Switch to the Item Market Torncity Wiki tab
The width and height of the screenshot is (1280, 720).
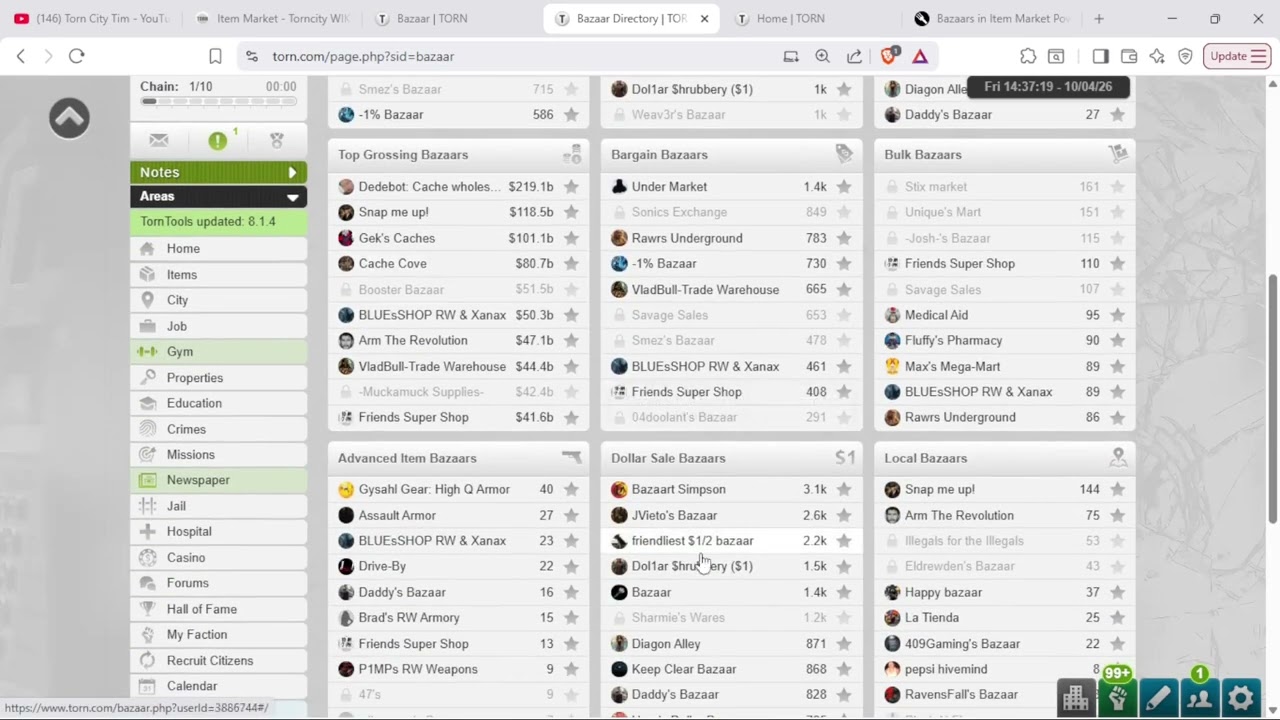[x=272, y=18]
